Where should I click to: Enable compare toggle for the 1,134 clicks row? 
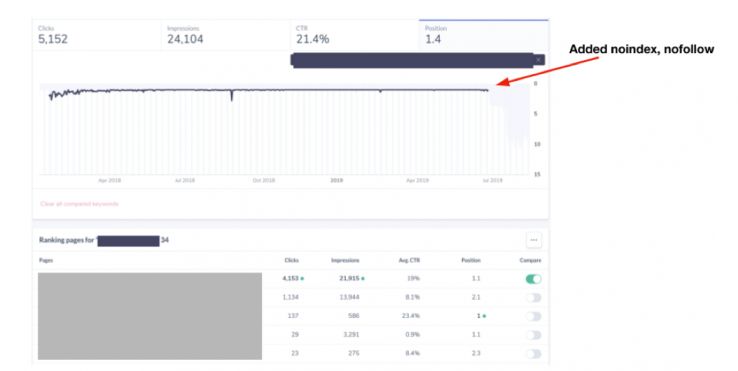[x=533, y=298]
